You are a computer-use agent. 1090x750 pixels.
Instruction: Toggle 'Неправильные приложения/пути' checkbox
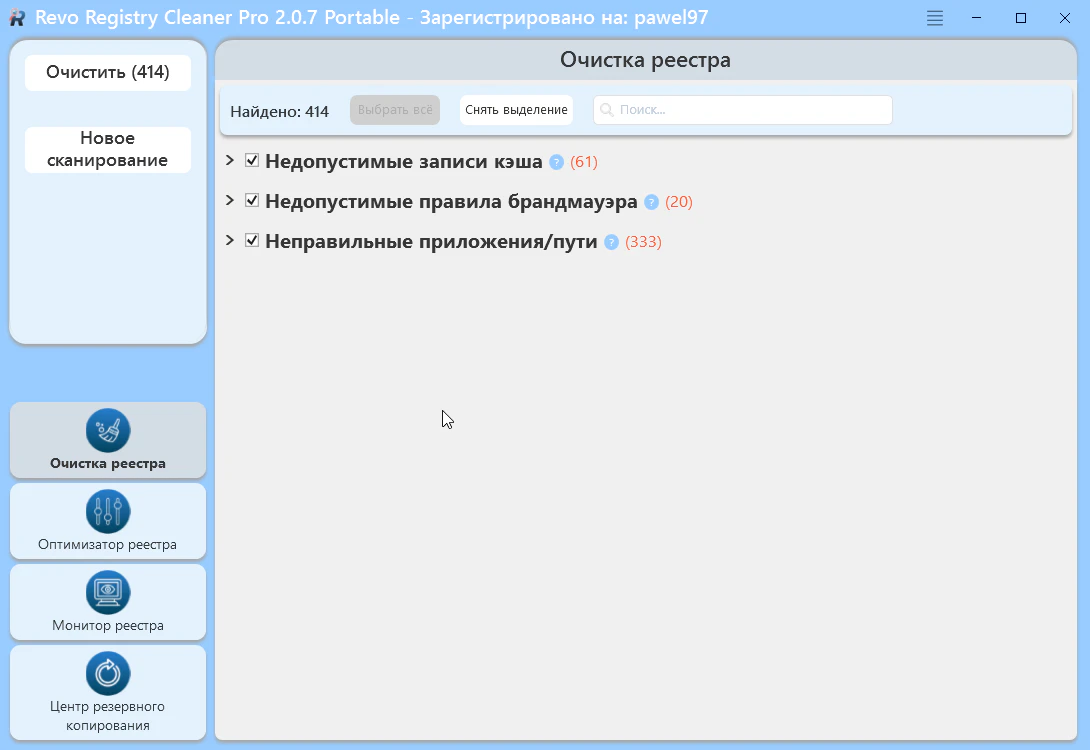[x=252, y=241]
